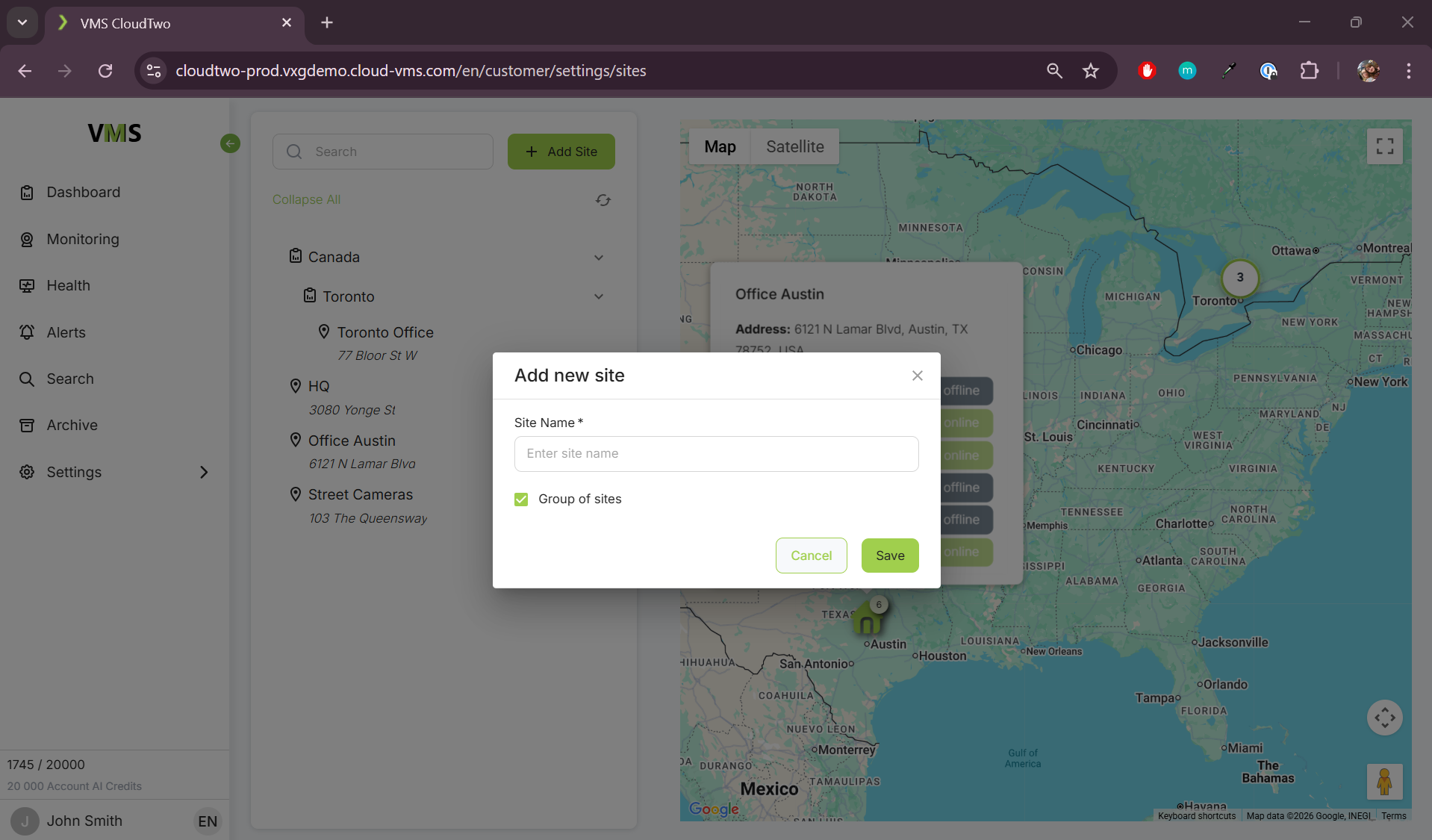1432x840 pixels.
Task: Collapse the sidebar with green arrow icon
Action: (x=230, y=143)
